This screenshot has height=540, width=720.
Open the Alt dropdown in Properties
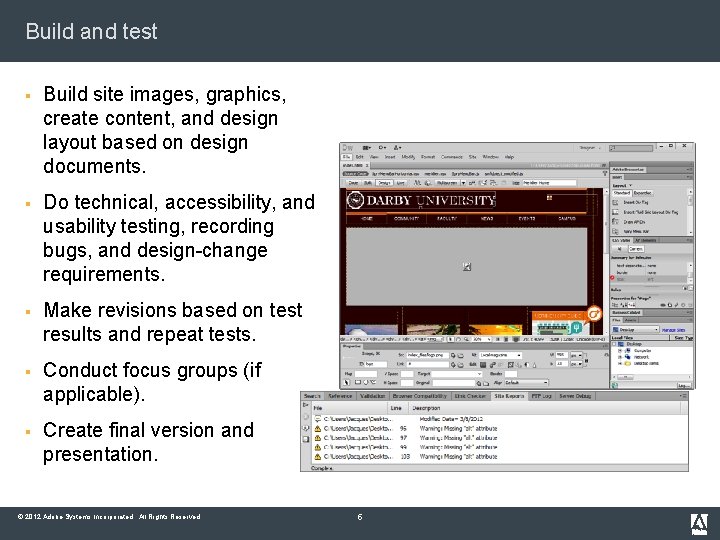pos(501,355)
